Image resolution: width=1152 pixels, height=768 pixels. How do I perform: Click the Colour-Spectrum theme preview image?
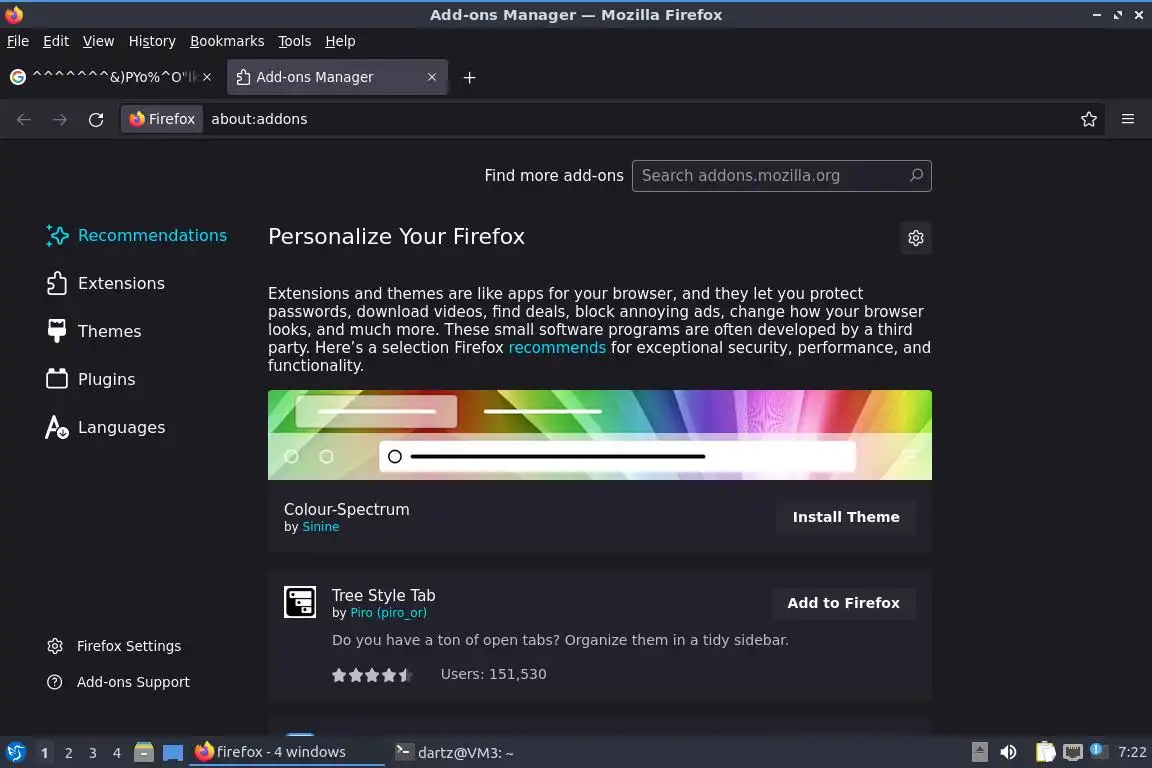[600, 435]
